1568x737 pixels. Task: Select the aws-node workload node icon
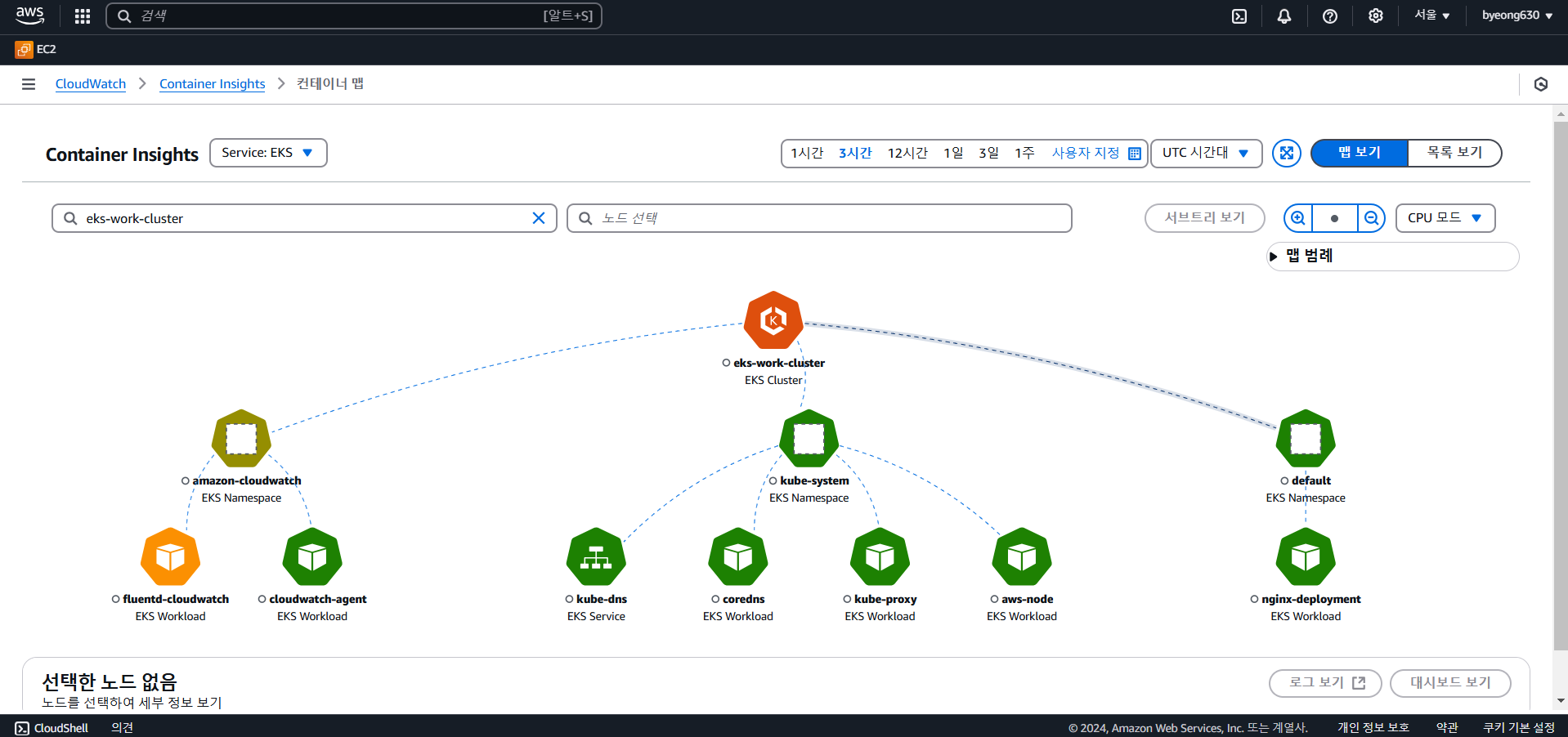click(x=1022, y=557)
